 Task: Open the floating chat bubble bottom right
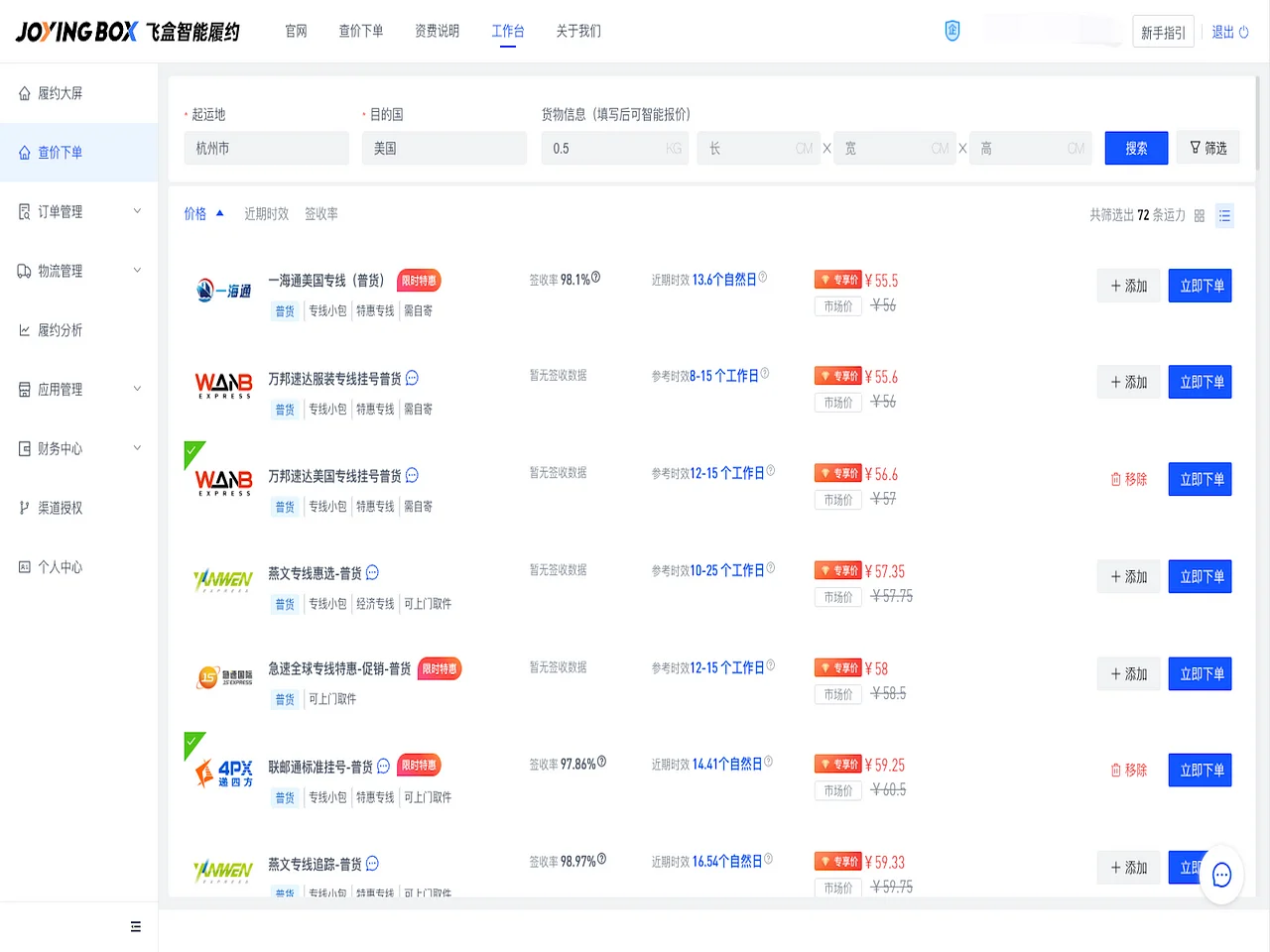(x=1221, y=876)
